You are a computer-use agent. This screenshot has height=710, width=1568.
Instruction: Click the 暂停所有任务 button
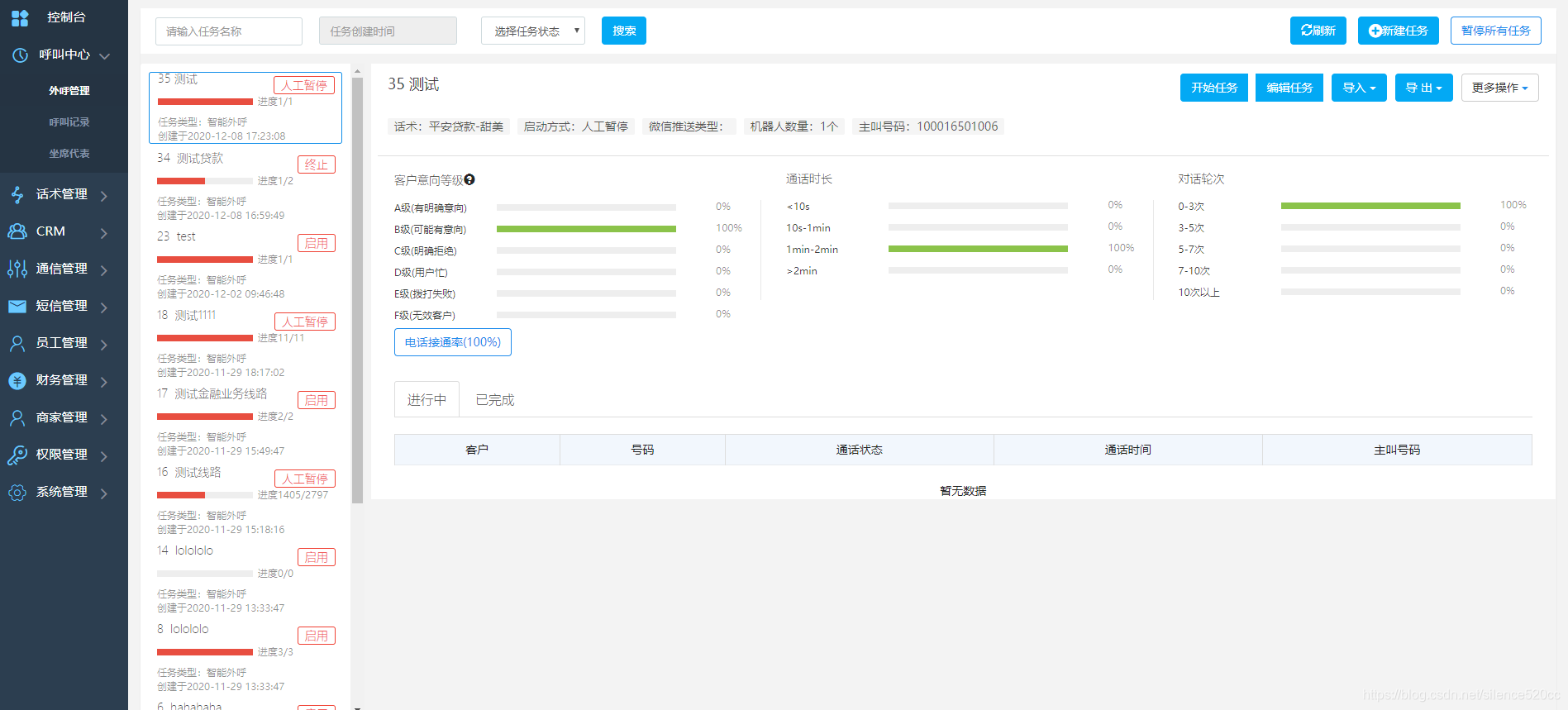tap(1496, 31)
